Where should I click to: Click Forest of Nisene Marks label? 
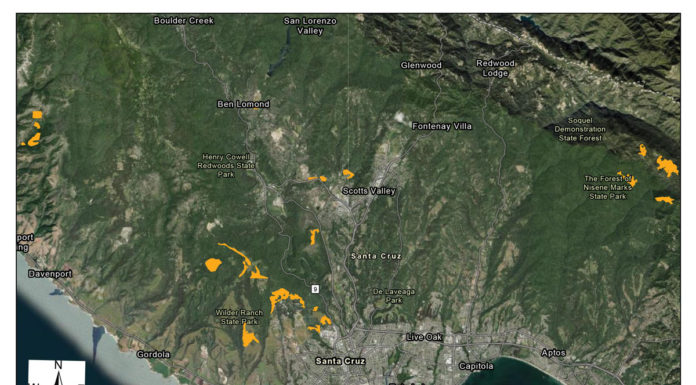(x=608, y=187)
